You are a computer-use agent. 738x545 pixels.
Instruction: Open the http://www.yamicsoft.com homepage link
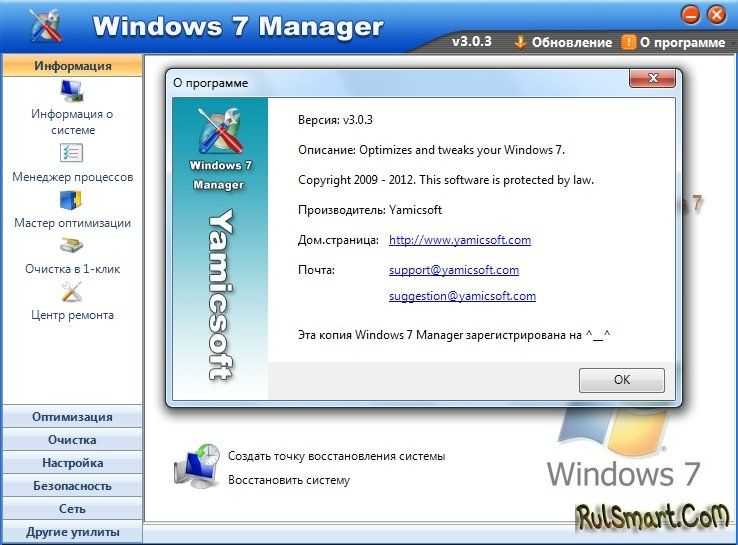(x=460, y=240)
